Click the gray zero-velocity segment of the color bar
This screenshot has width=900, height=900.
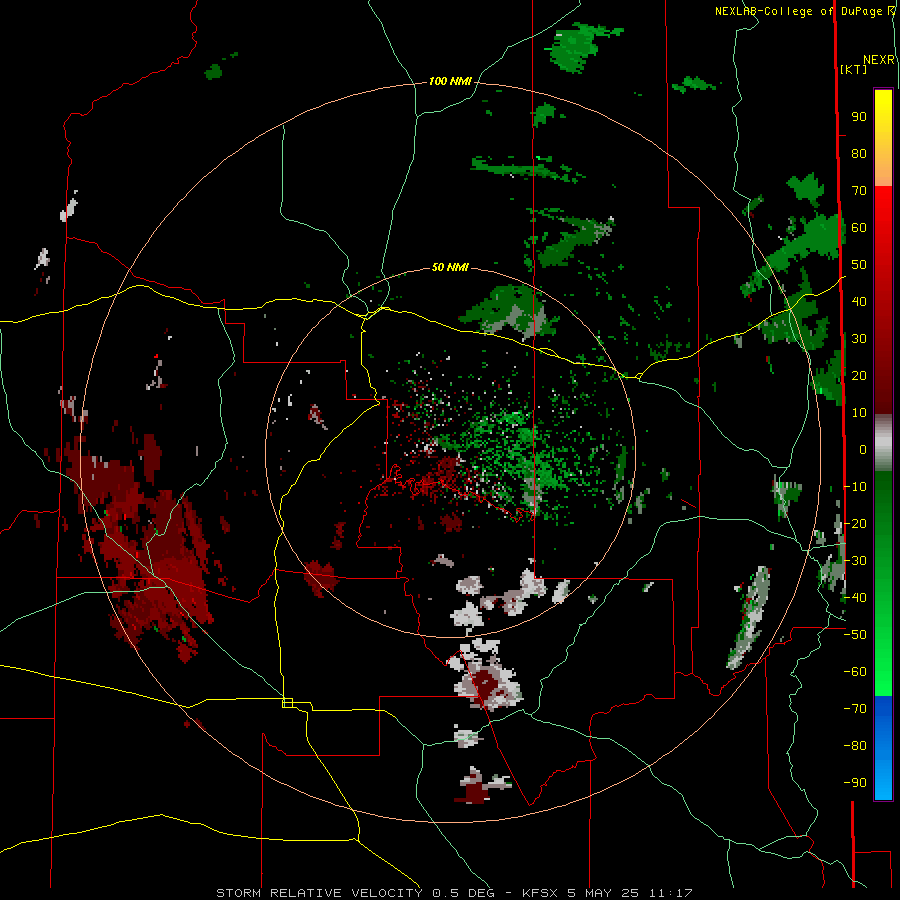pyautogui.click(x=883, y=443)
